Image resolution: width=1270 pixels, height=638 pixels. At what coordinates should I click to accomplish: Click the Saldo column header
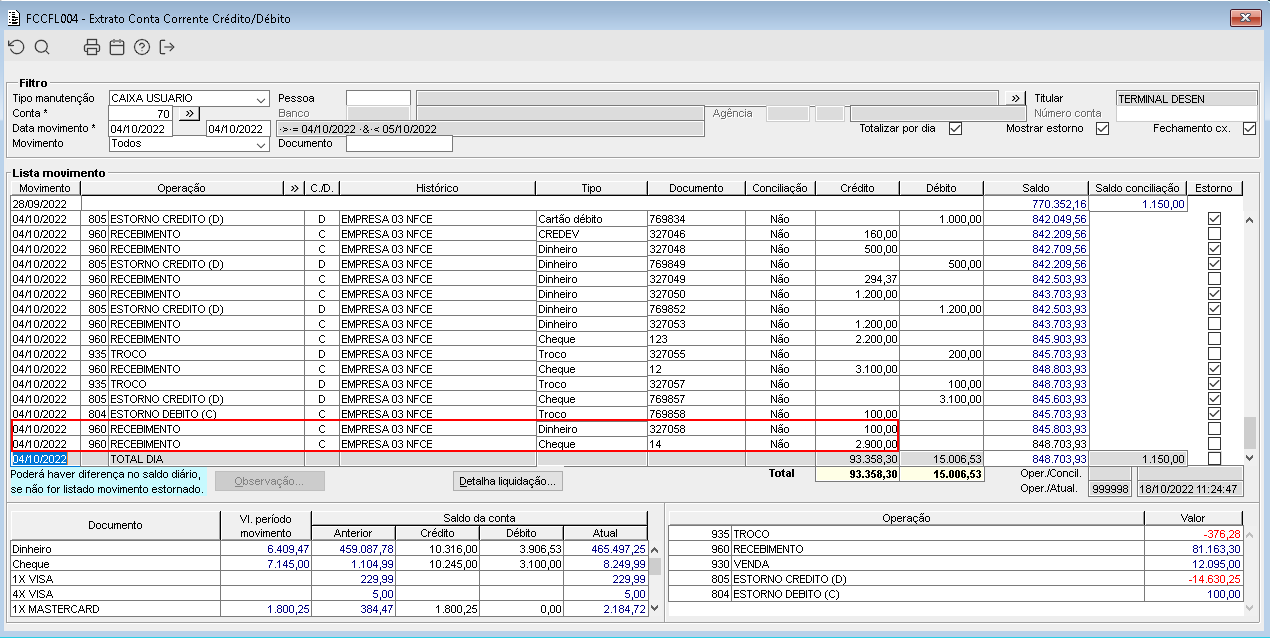point(1035,188)
